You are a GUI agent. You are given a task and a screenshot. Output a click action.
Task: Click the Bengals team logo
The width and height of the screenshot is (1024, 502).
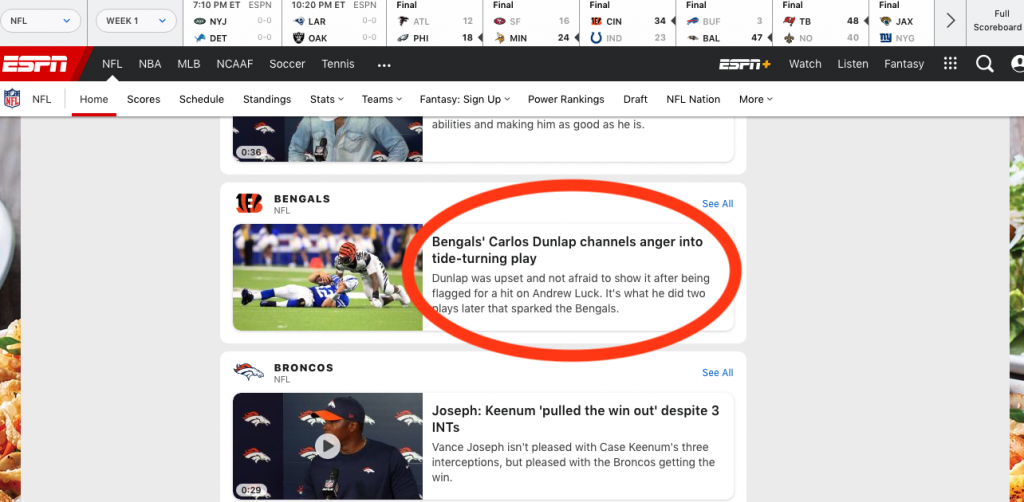249,204
